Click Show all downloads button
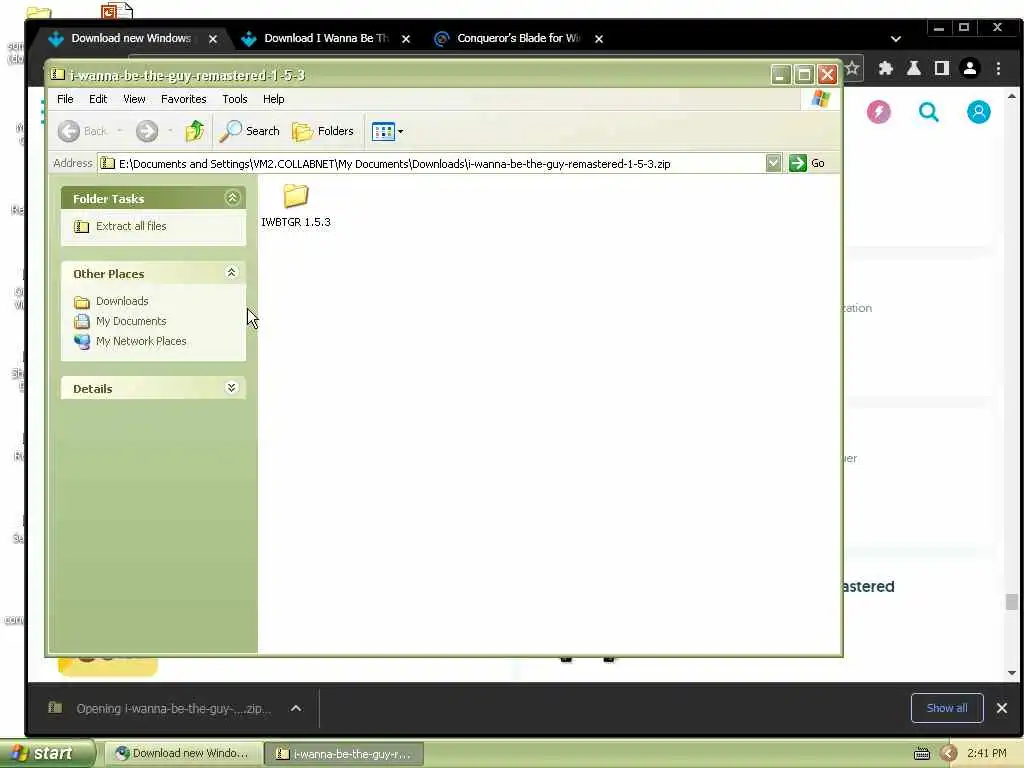Viewport: 1024px width, 768px height. (x=947, y=708)
